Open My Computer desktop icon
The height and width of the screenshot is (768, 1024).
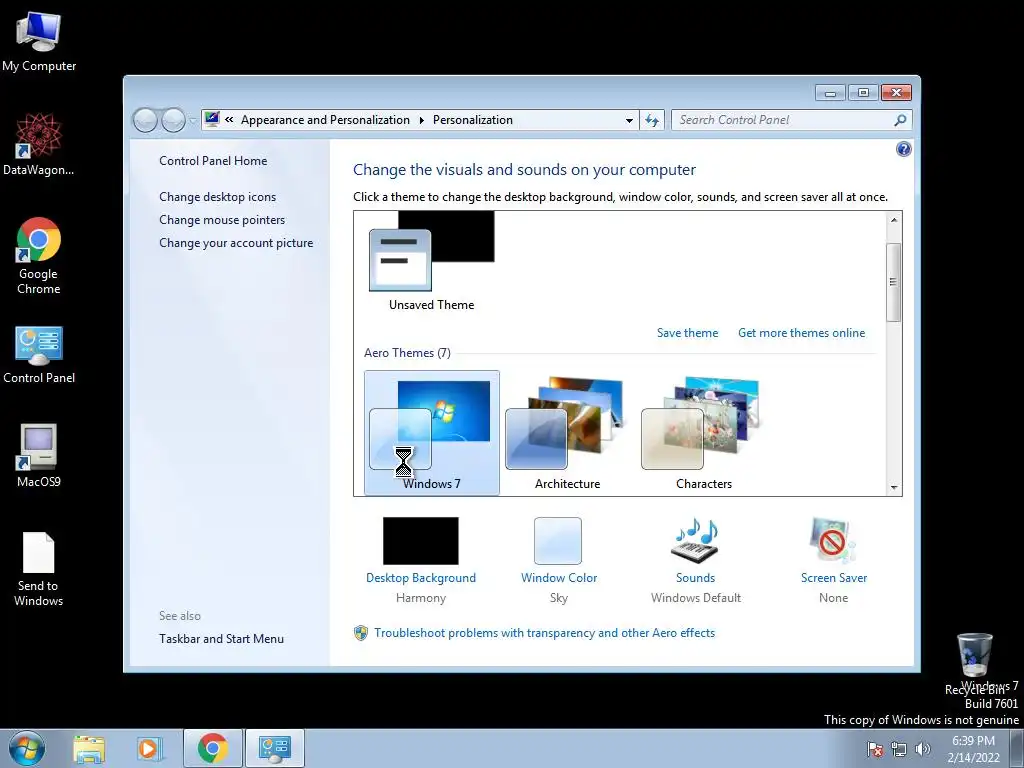tap(39, 41)
